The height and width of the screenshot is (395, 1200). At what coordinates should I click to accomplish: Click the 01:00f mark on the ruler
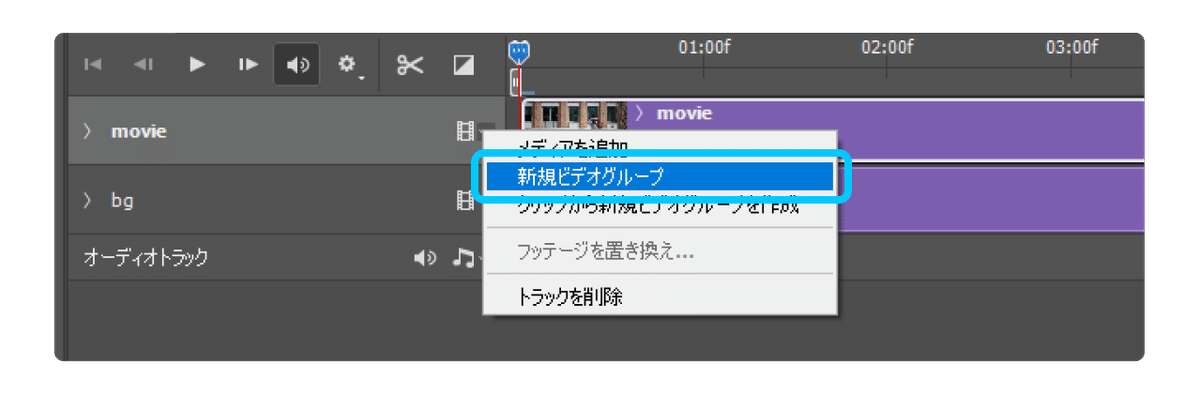click(704, 47)
